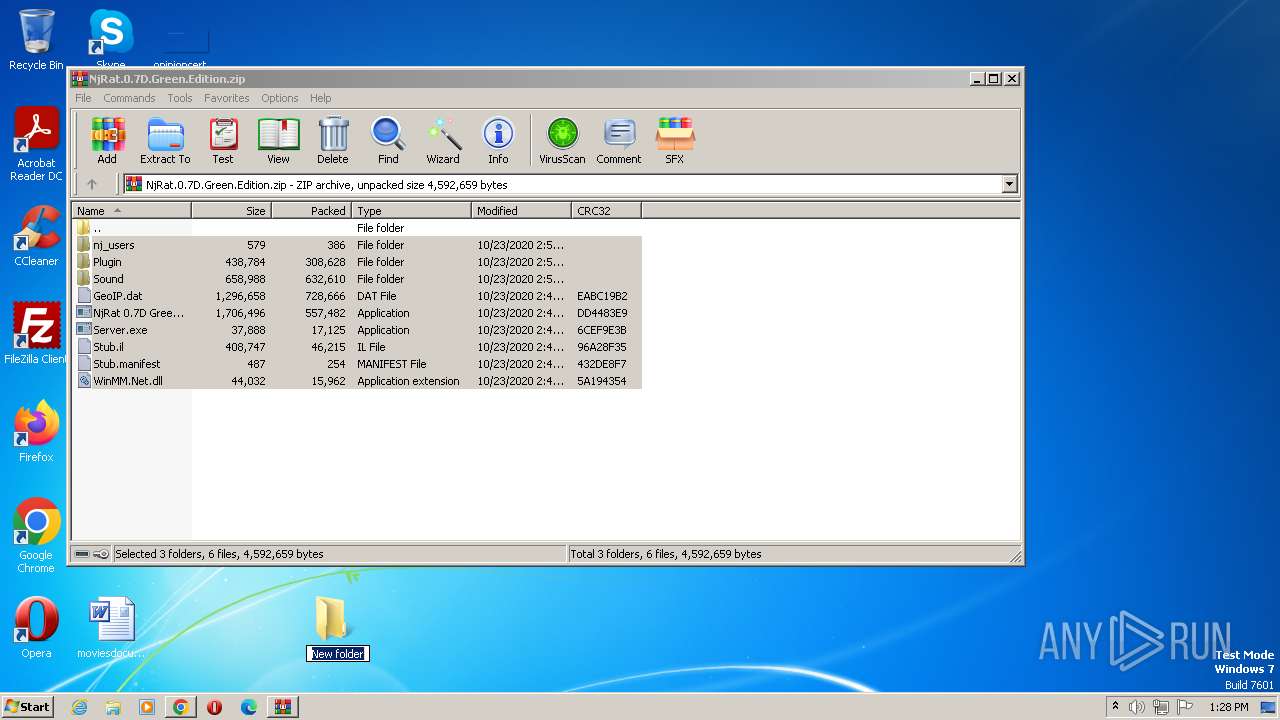Open Acrobat Reader DC shortcut

(36, 145)
